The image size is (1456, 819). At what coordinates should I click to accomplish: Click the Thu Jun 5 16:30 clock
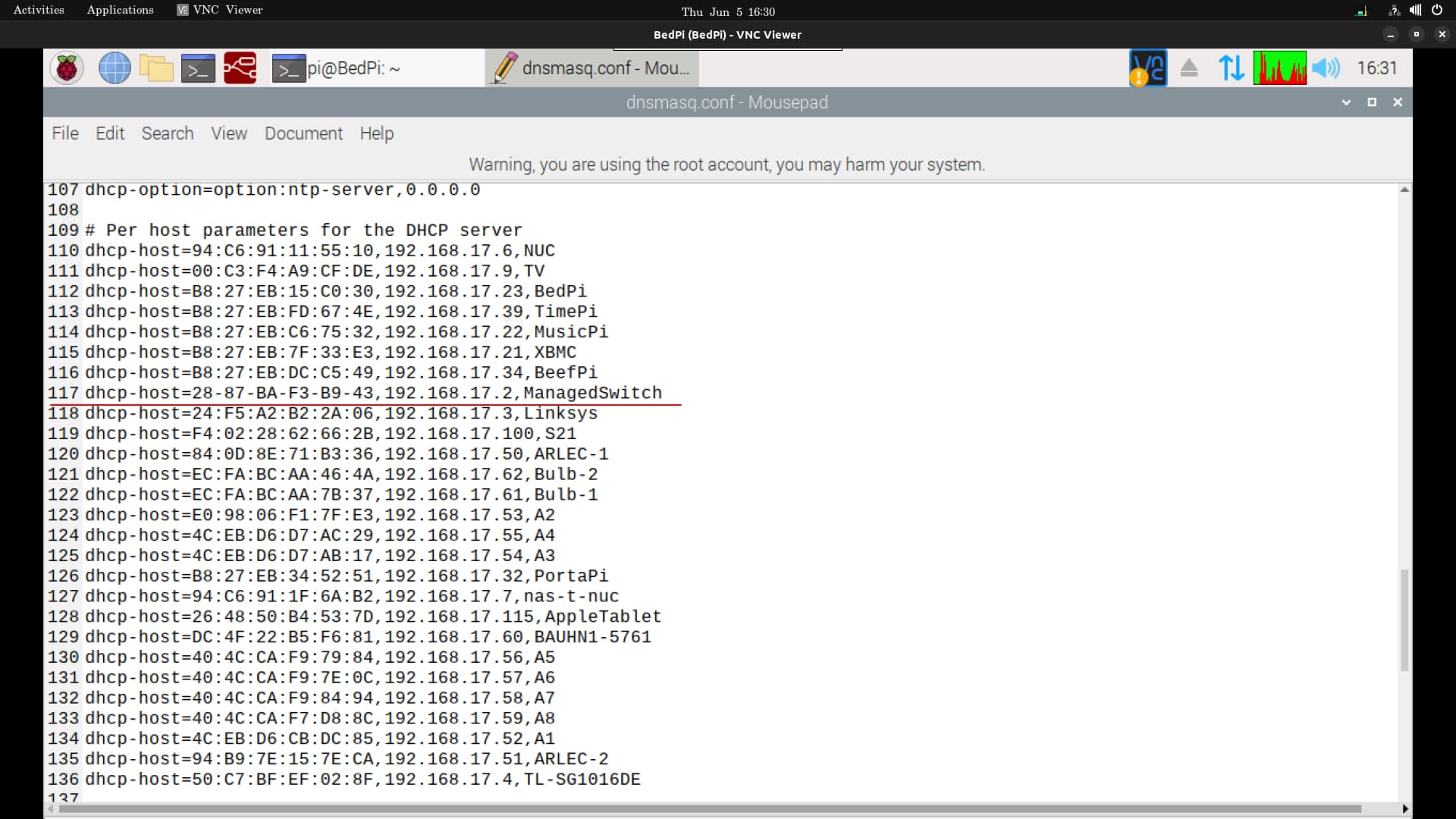coord(728,11)
